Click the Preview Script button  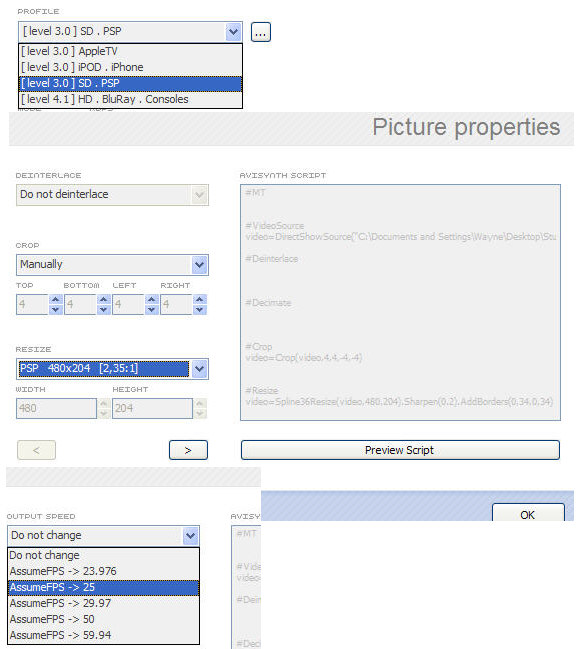[400, 450]
